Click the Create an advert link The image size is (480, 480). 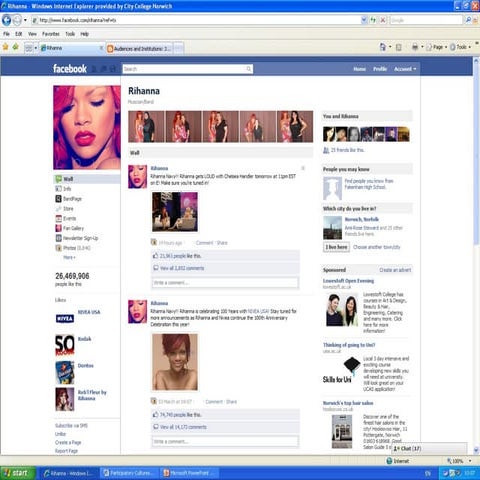395,270
